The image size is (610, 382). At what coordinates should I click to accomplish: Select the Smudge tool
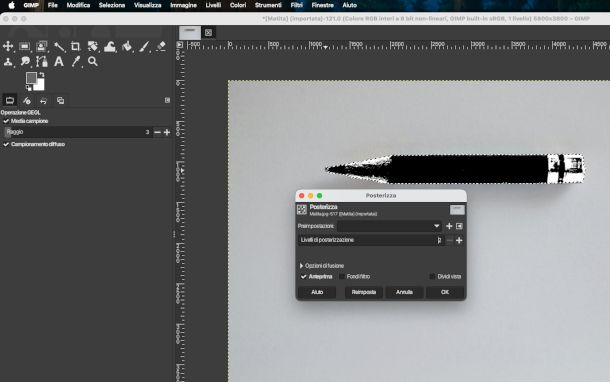25,61
